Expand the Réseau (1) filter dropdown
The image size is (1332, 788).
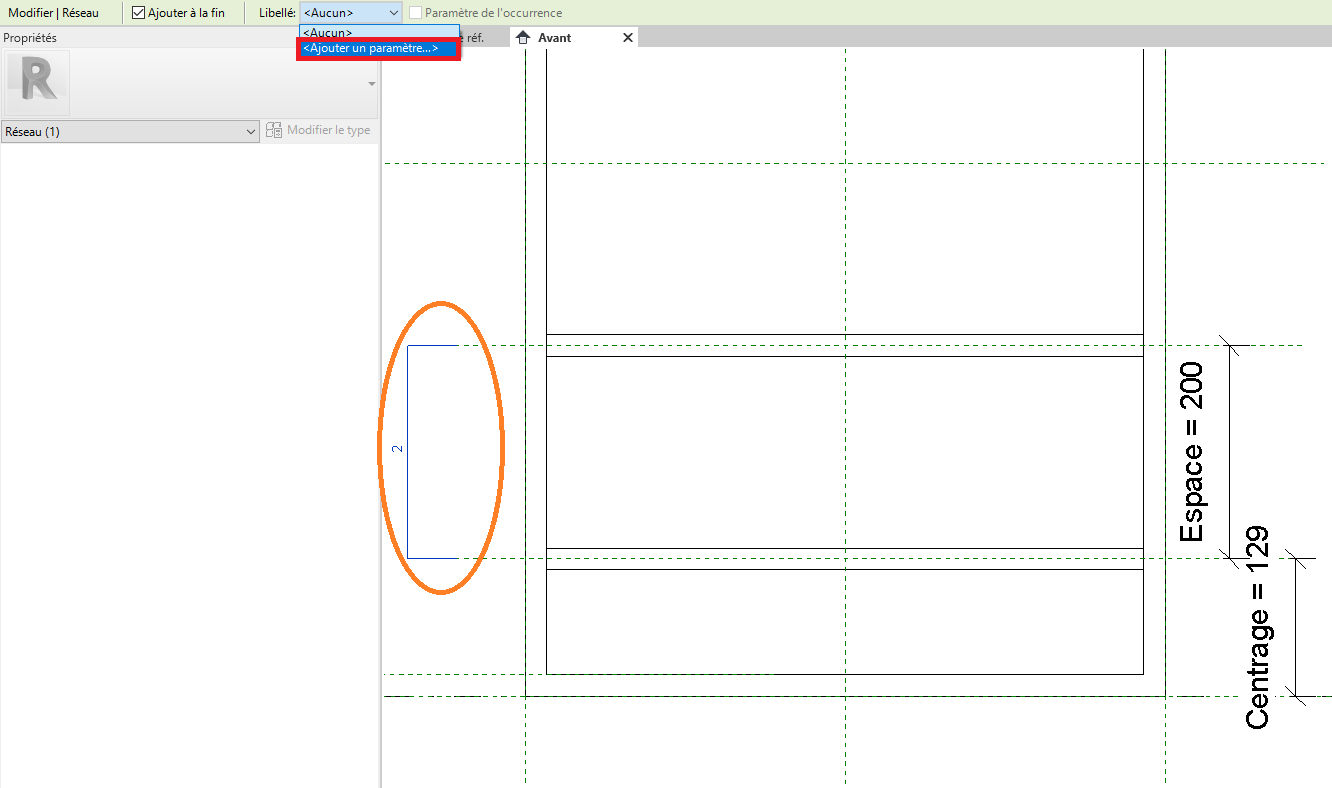pyautogui.click(x=251, y=131)
